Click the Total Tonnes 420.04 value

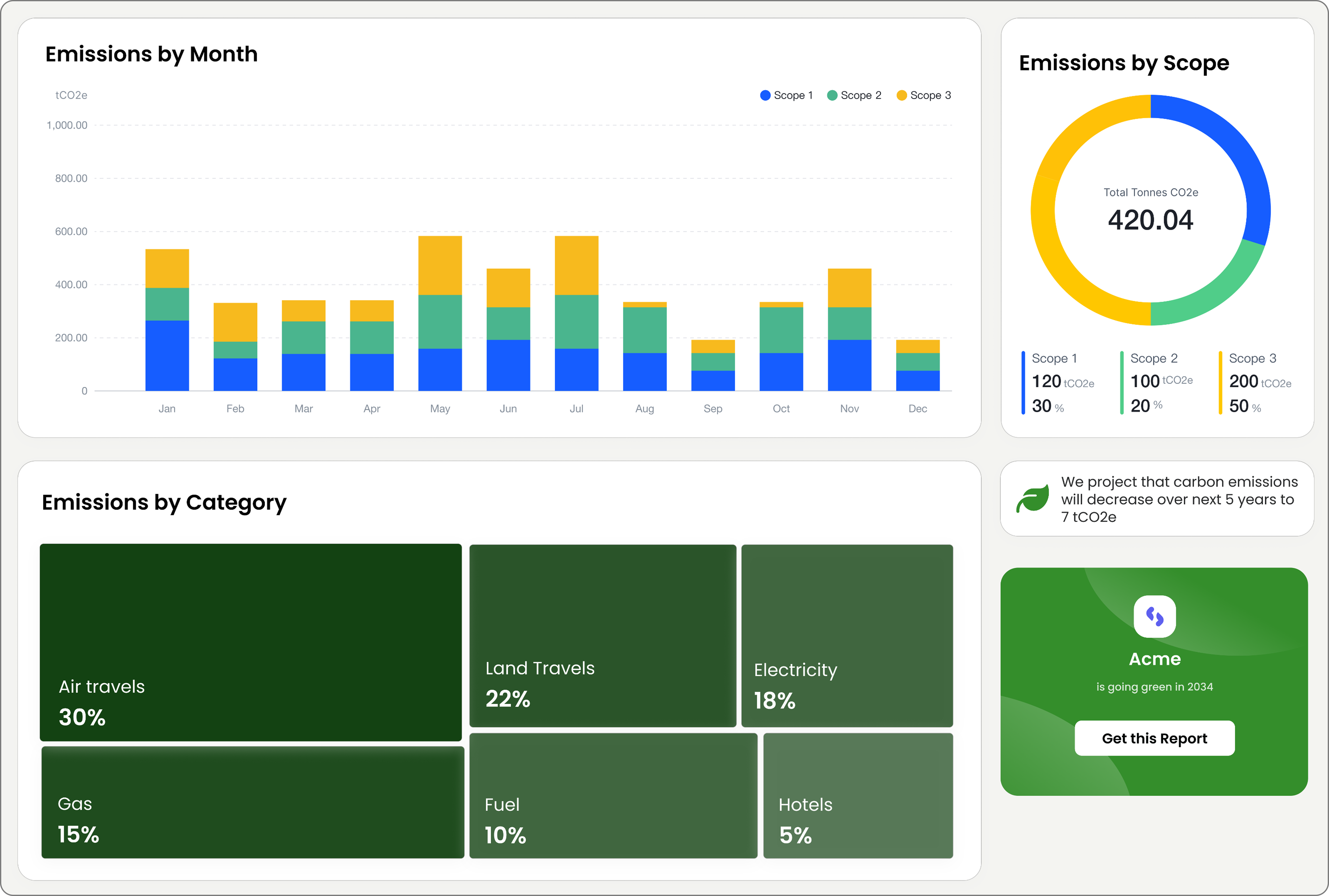1150,220
